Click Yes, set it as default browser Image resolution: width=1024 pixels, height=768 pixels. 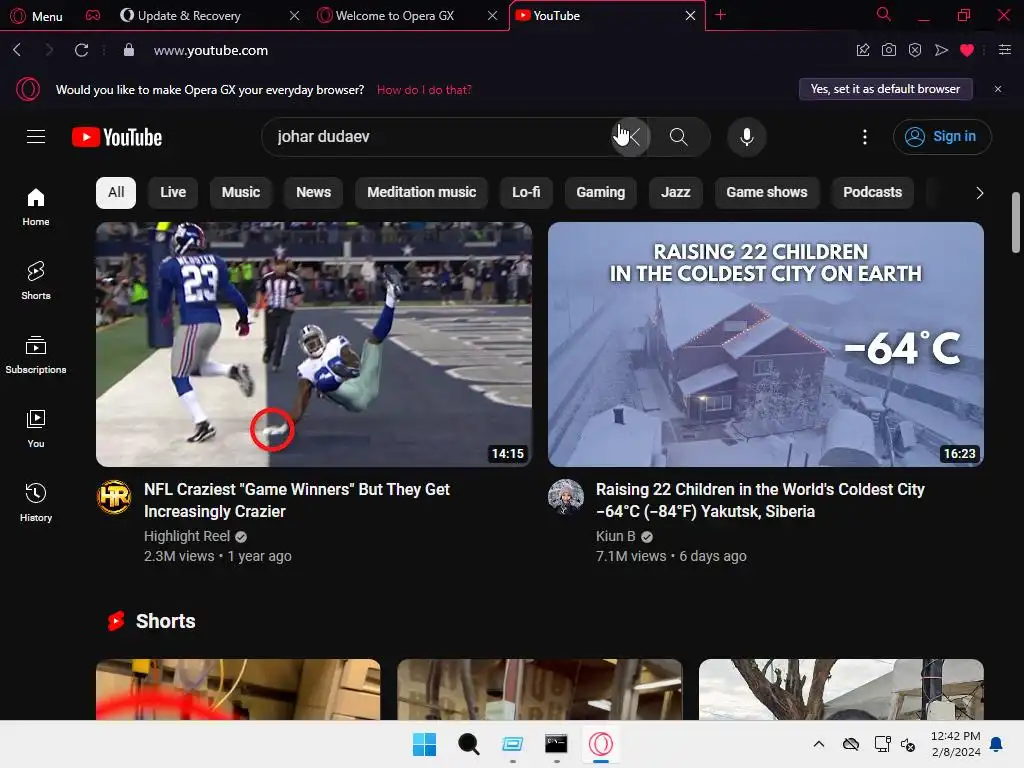[886, 89]
